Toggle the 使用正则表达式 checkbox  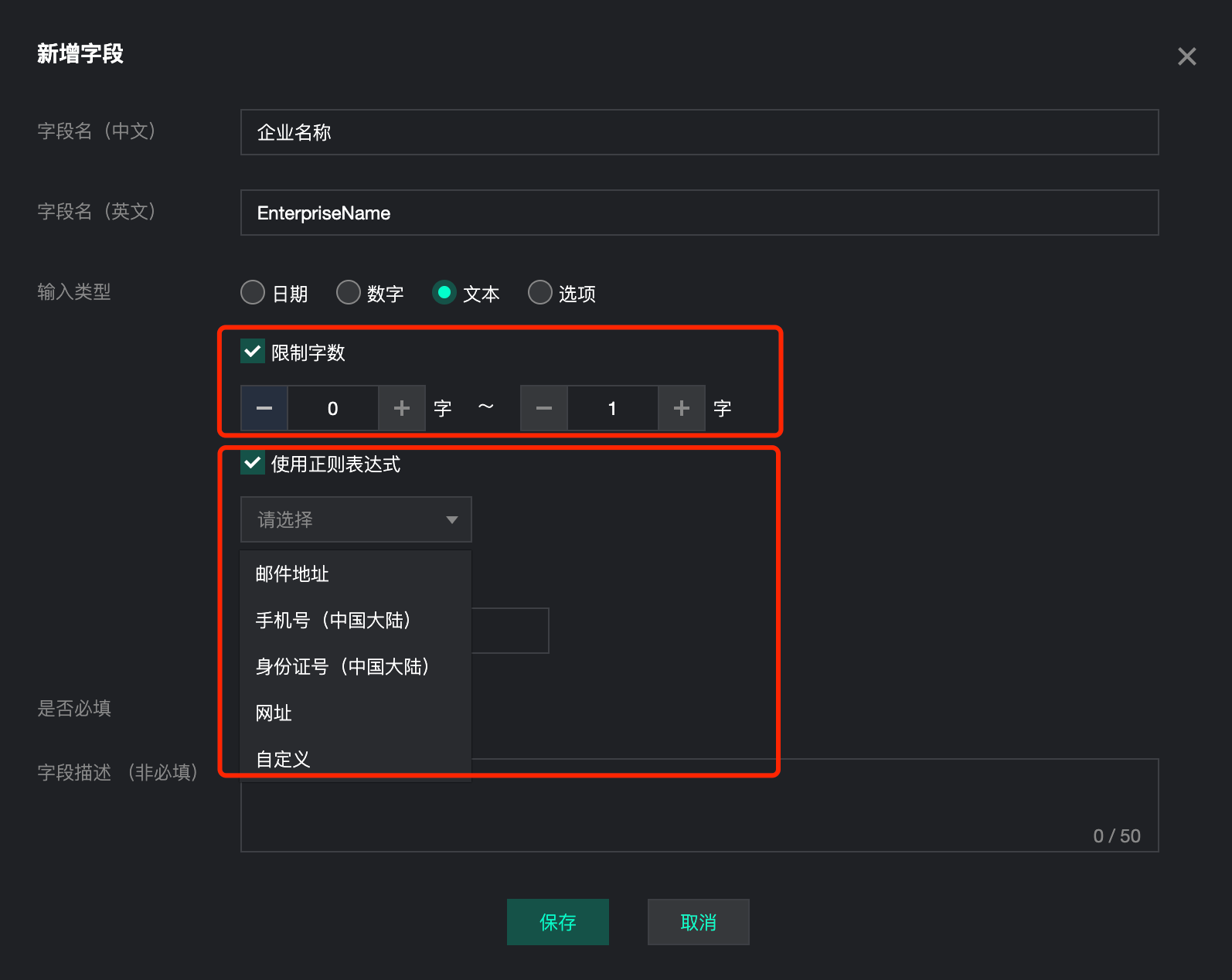[x=253, y=463]
